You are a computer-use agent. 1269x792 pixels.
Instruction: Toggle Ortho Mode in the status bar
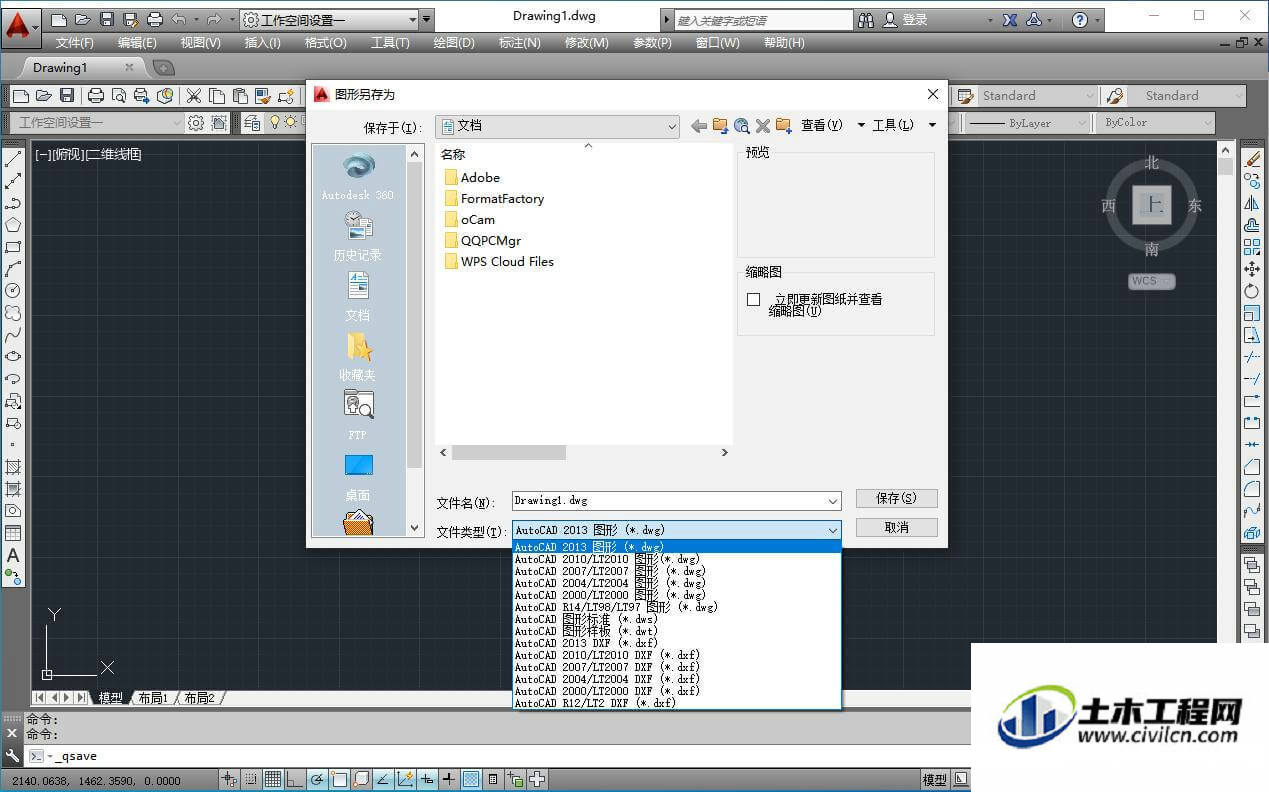tap(293, 780)
